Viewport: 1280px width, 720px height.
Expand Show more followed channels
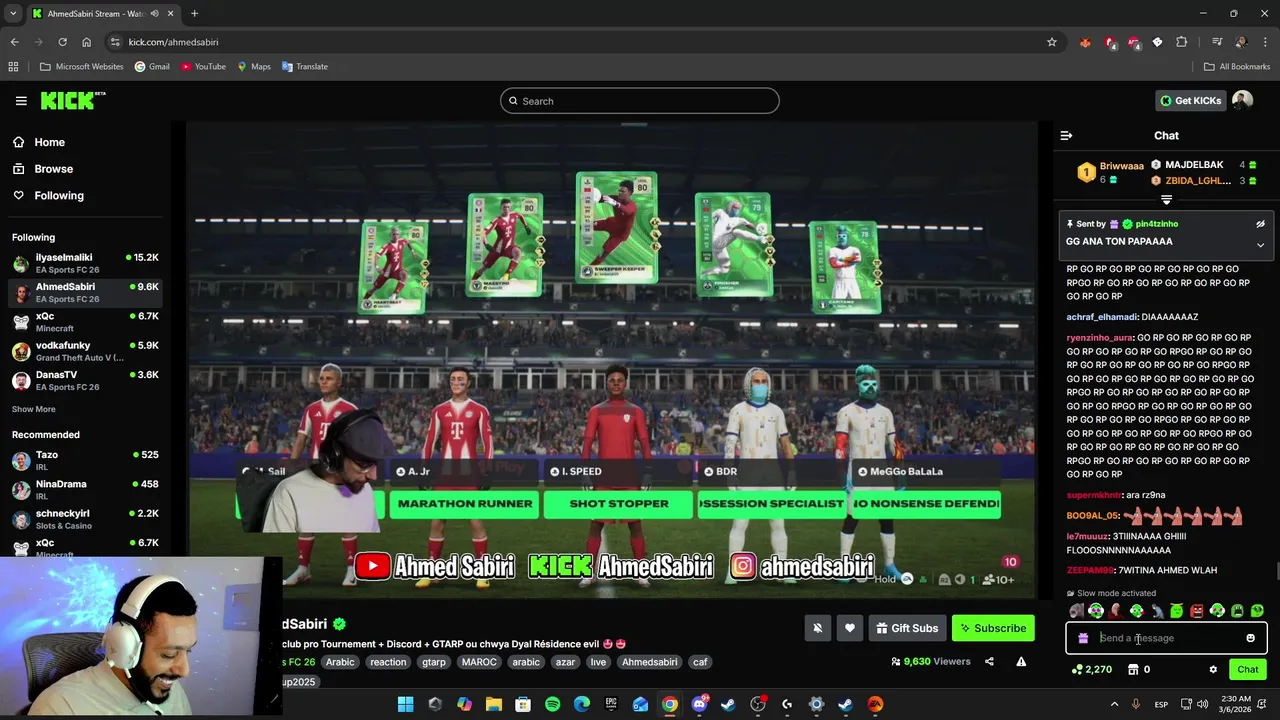point(34,409)
